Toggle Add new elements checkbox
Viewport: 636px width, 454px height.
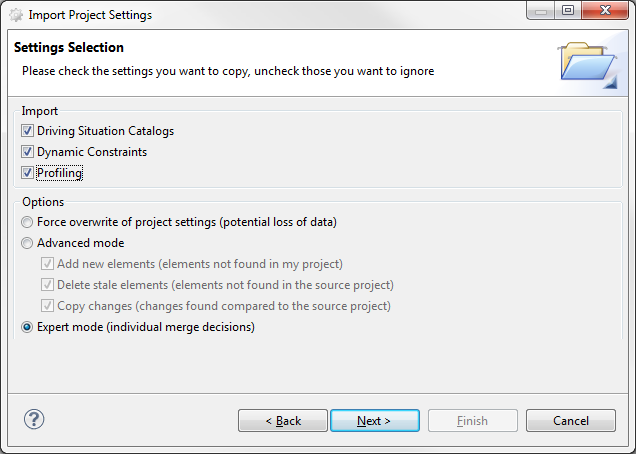point(48,264)
